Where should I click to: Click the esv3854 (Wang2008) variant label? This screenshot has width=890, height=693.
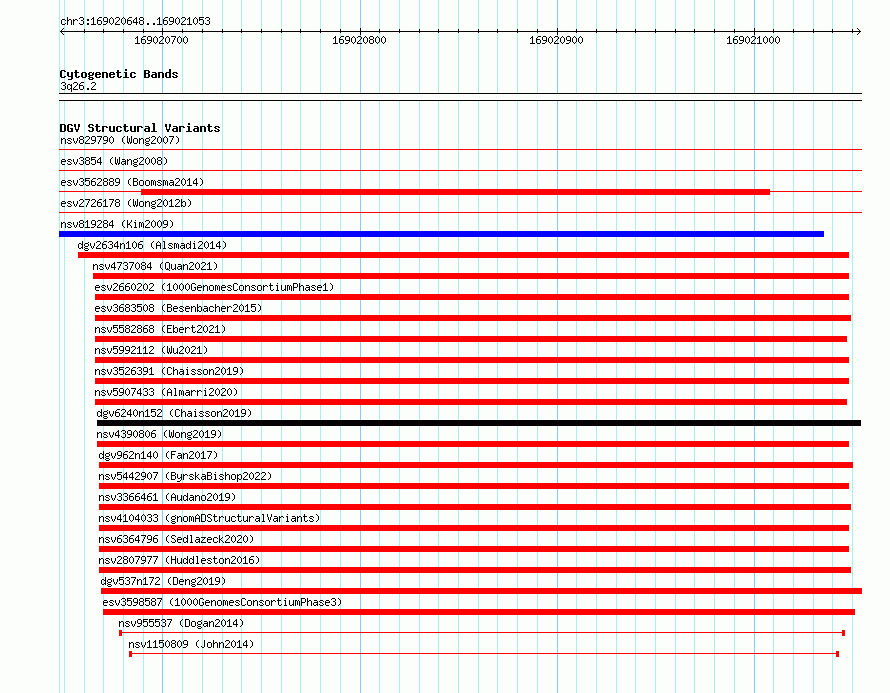tap(114, 161)
